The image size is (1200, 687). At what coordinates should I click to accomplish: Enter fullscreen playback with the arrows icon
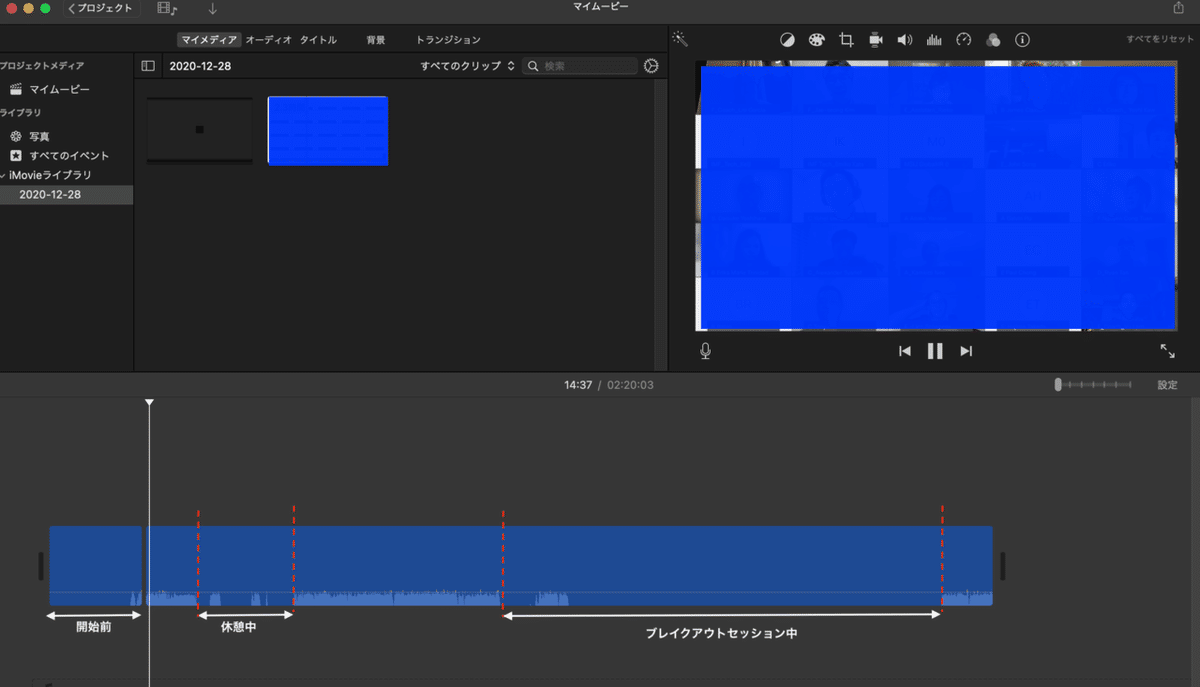1167,351
